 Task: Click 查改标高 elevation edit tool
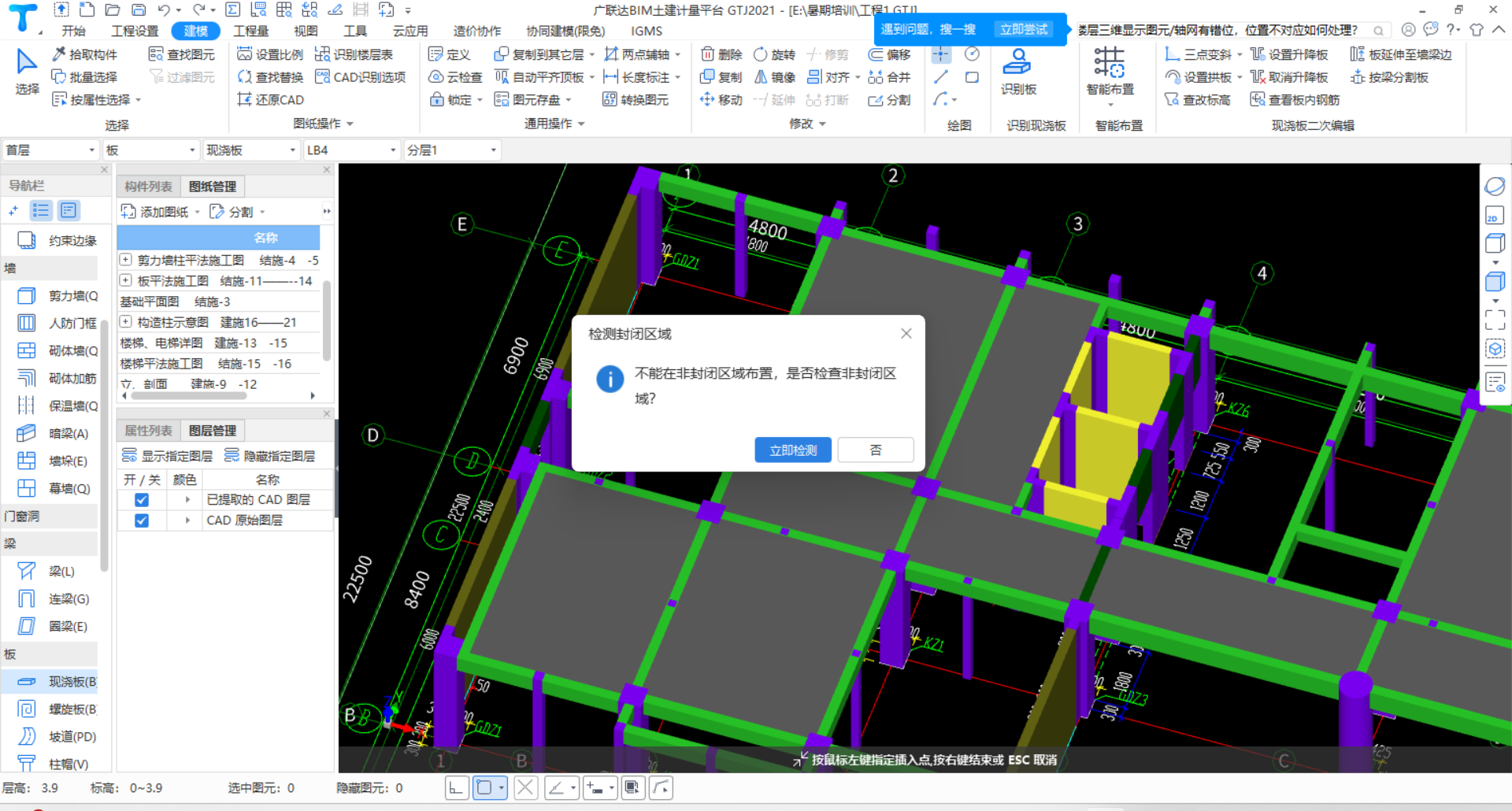1197,100
